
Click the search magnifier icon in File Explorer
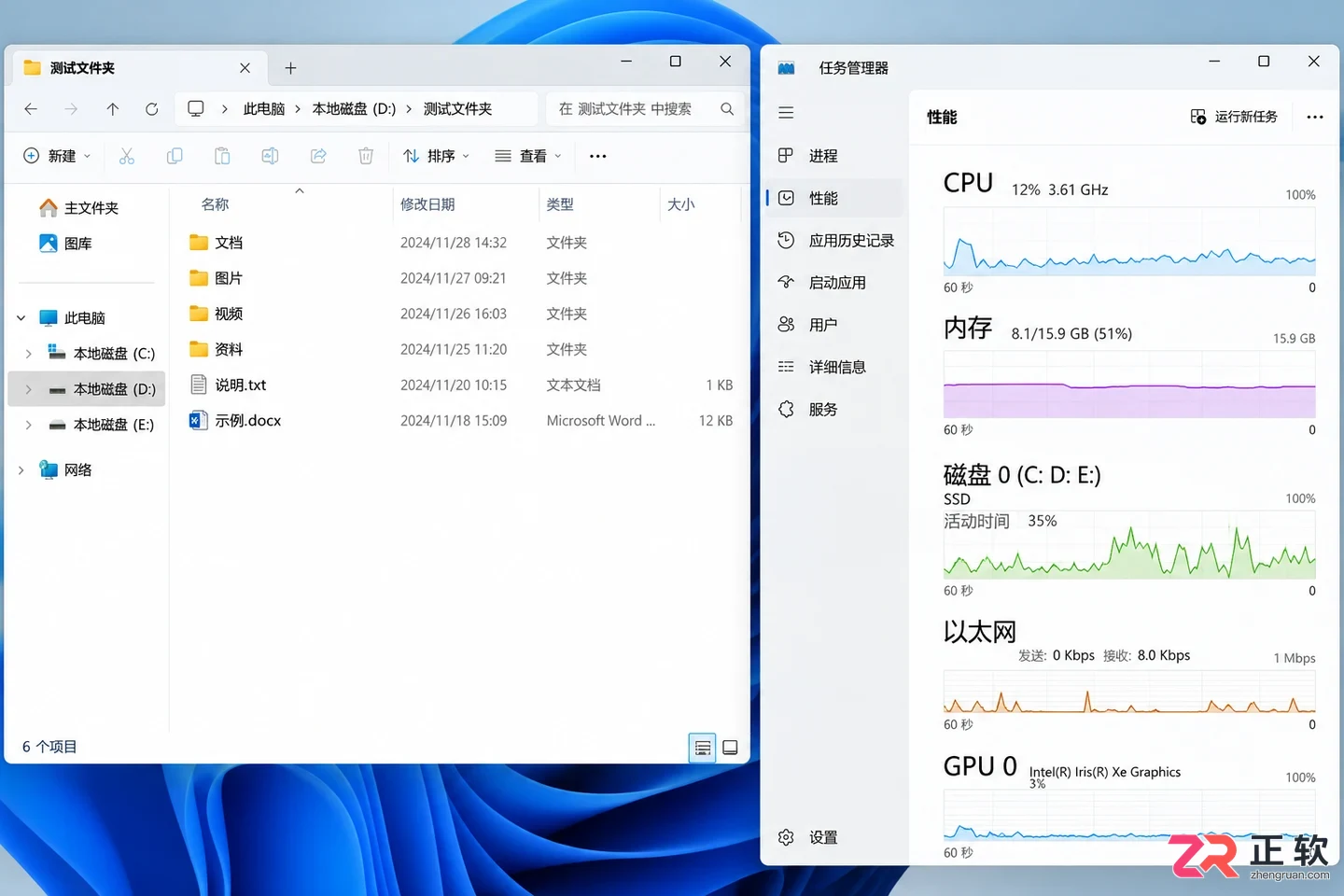[x=727, y=109]
